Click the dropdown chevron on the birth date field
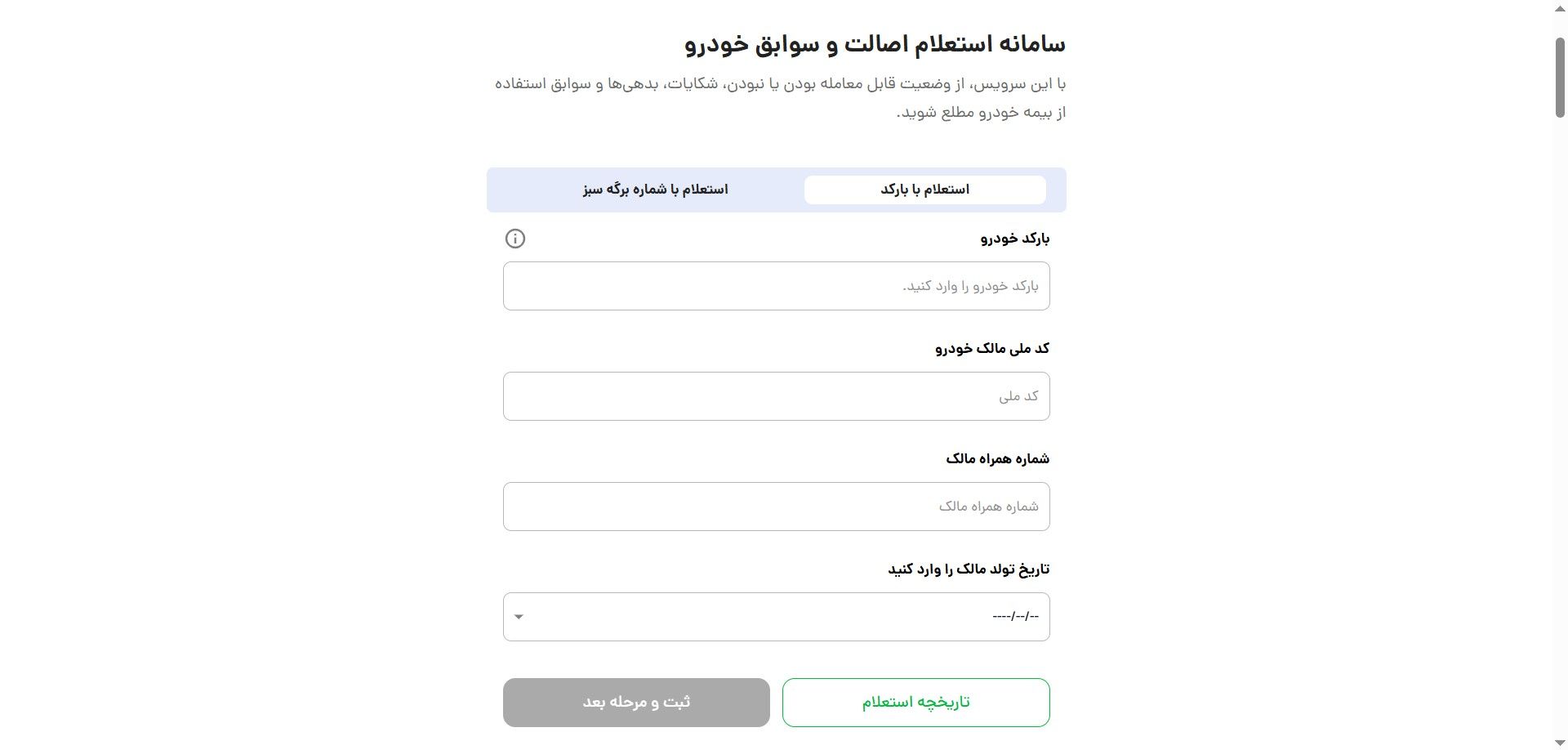Screen dimensions: 1568x750 pyautogui.click(x=519, y=617)
